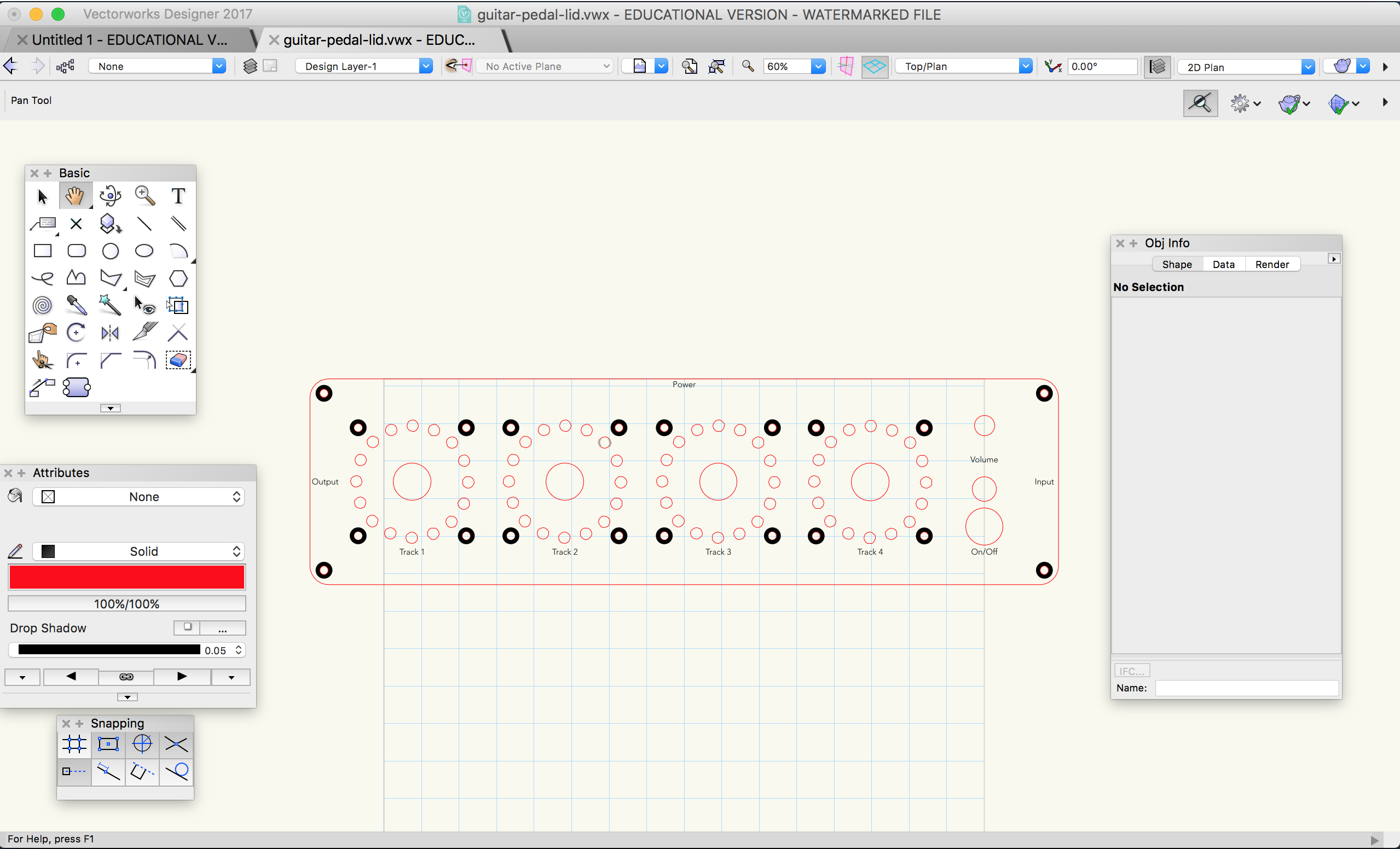Open the pen style Solid dropdown
The image size is (1400, 849).
138,551
